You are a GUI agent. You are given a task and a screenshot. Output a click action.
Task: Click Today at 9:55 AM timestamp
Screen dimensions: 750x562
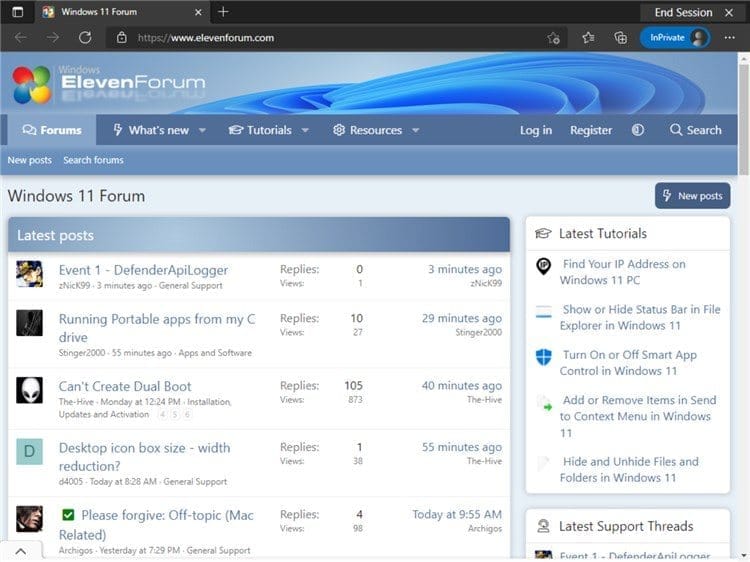click(x=457, y=515)
